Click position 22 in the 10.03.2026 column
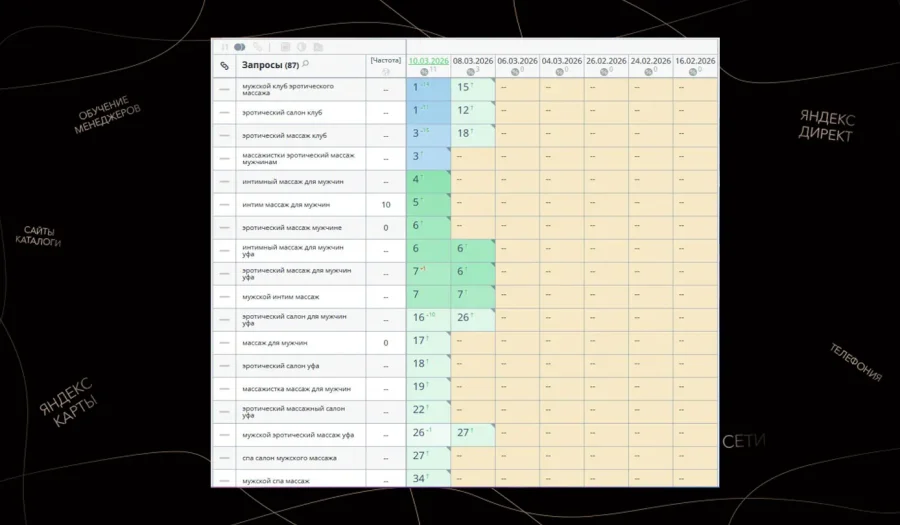Viewport: 900px width, 525px height. (419, 410)
